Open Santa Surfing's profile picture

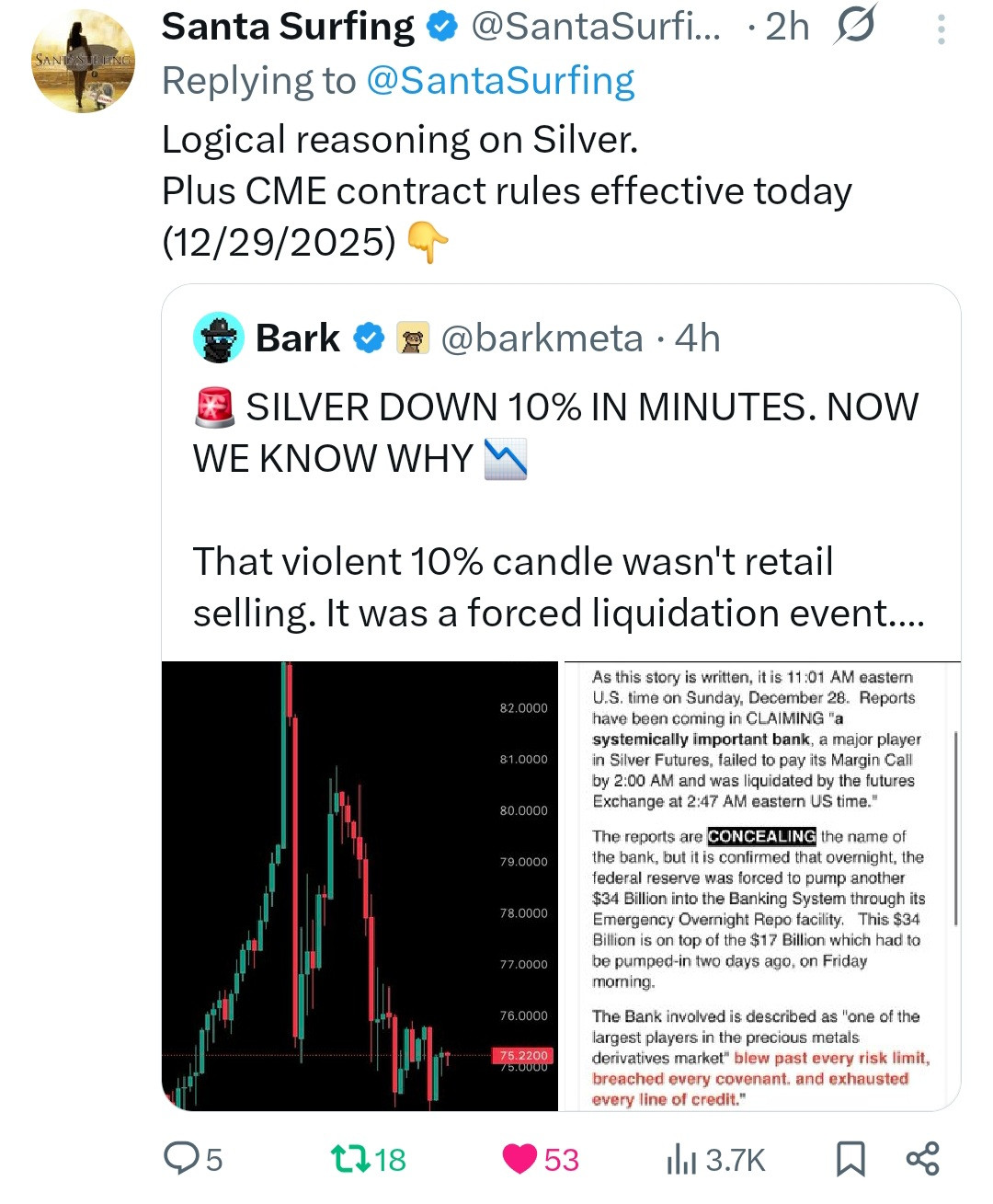tap(83, 62)
